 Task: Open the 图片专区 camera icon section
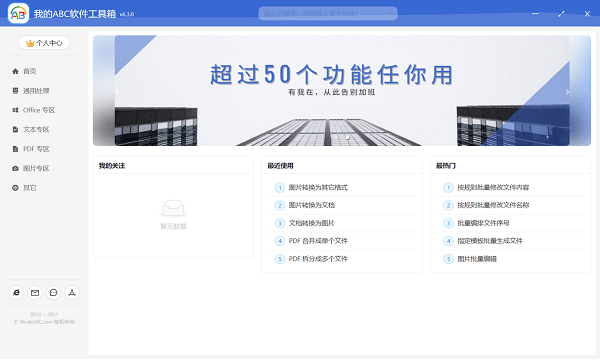[x=31, y=168]
